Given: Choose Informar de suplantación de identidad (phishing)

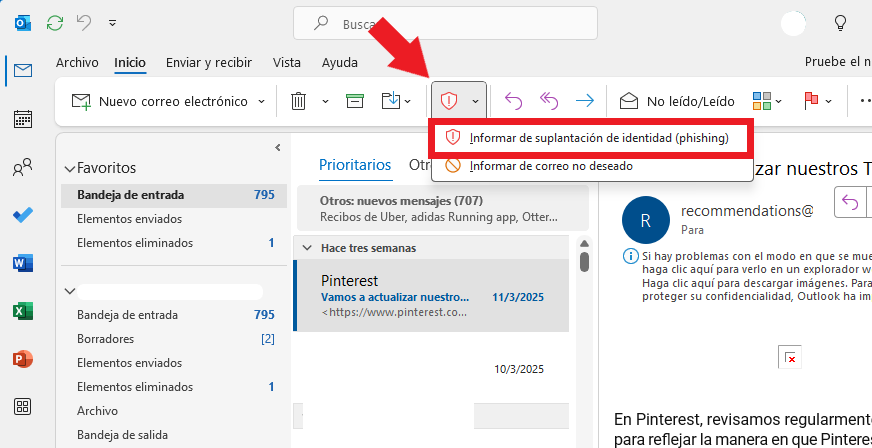Looking at the screenshot, I should [x=591, y=138].
